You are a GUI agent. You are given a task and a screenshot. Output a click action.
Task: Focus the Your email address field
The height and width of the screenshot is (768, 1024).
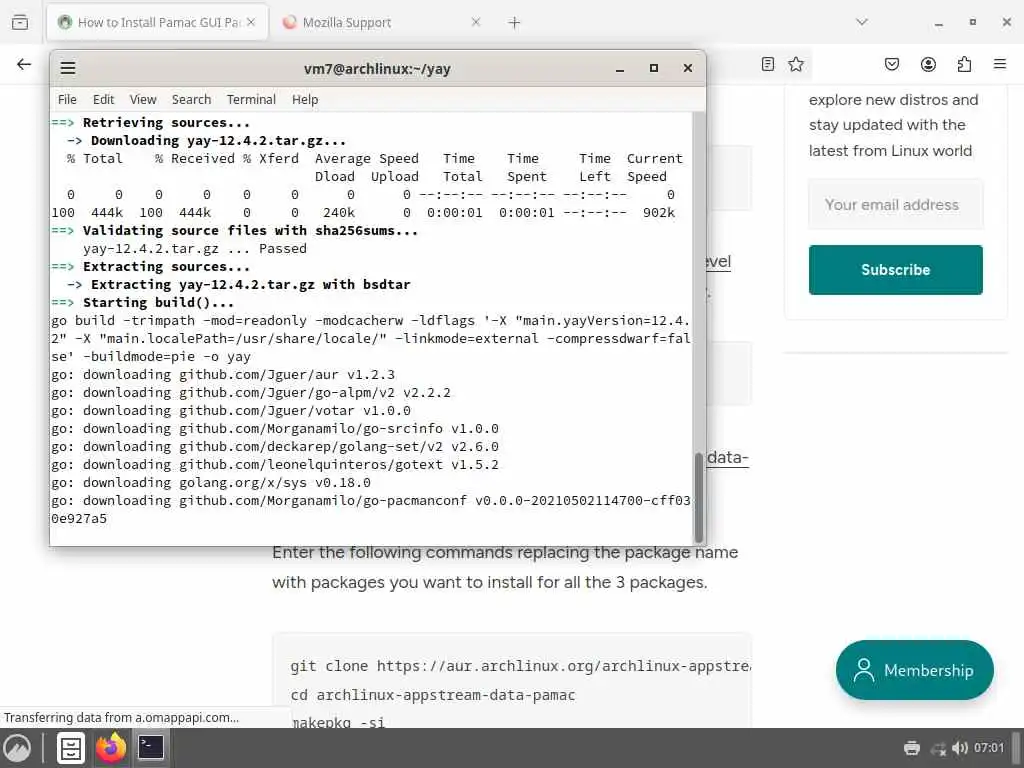coord(895,204)
